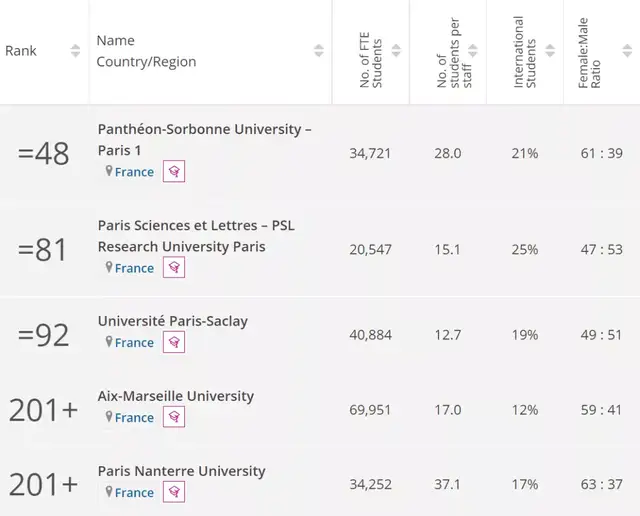Sort by International Students column
This screenshot has width=640, height=516.
coord(550,51)
